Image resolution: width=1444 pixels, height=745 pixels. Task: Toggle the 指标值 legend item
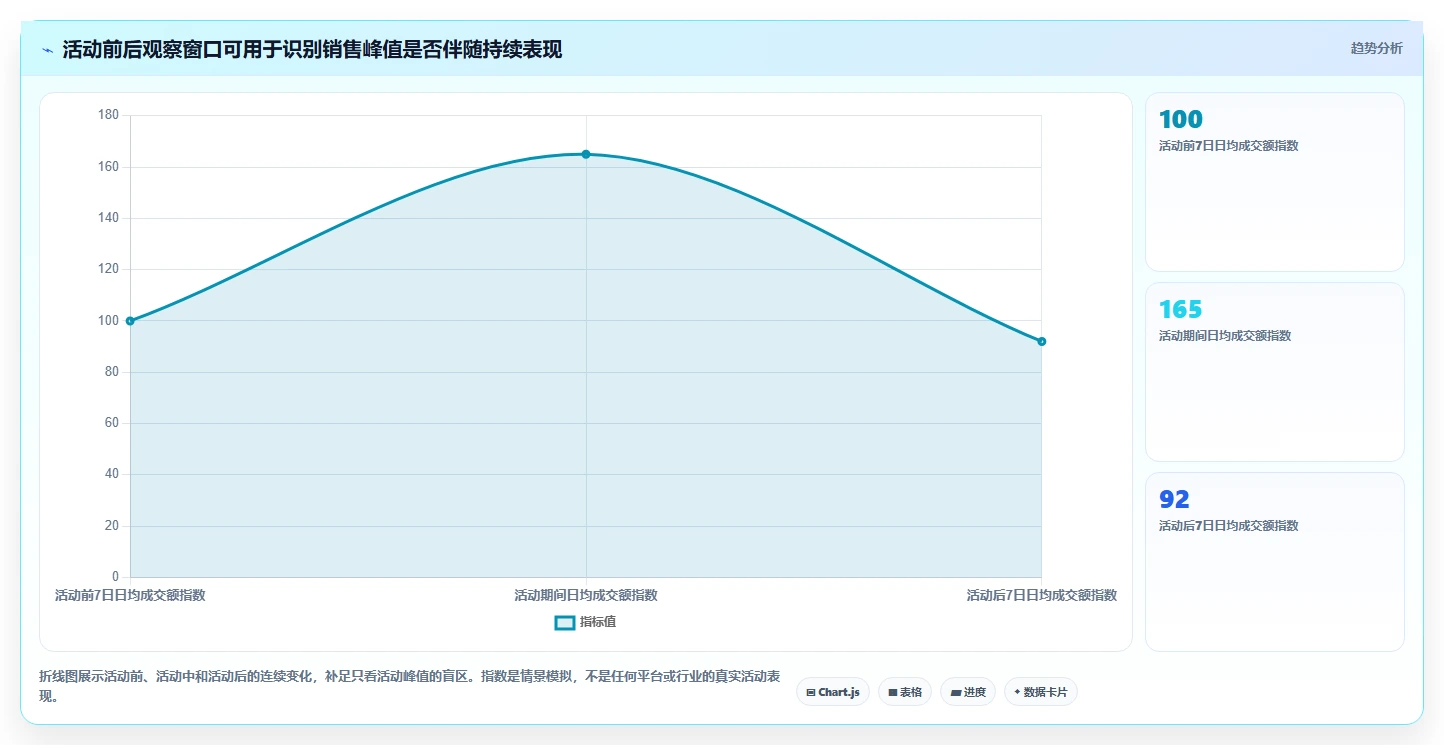pyautogui.click(x=586, y=622)
